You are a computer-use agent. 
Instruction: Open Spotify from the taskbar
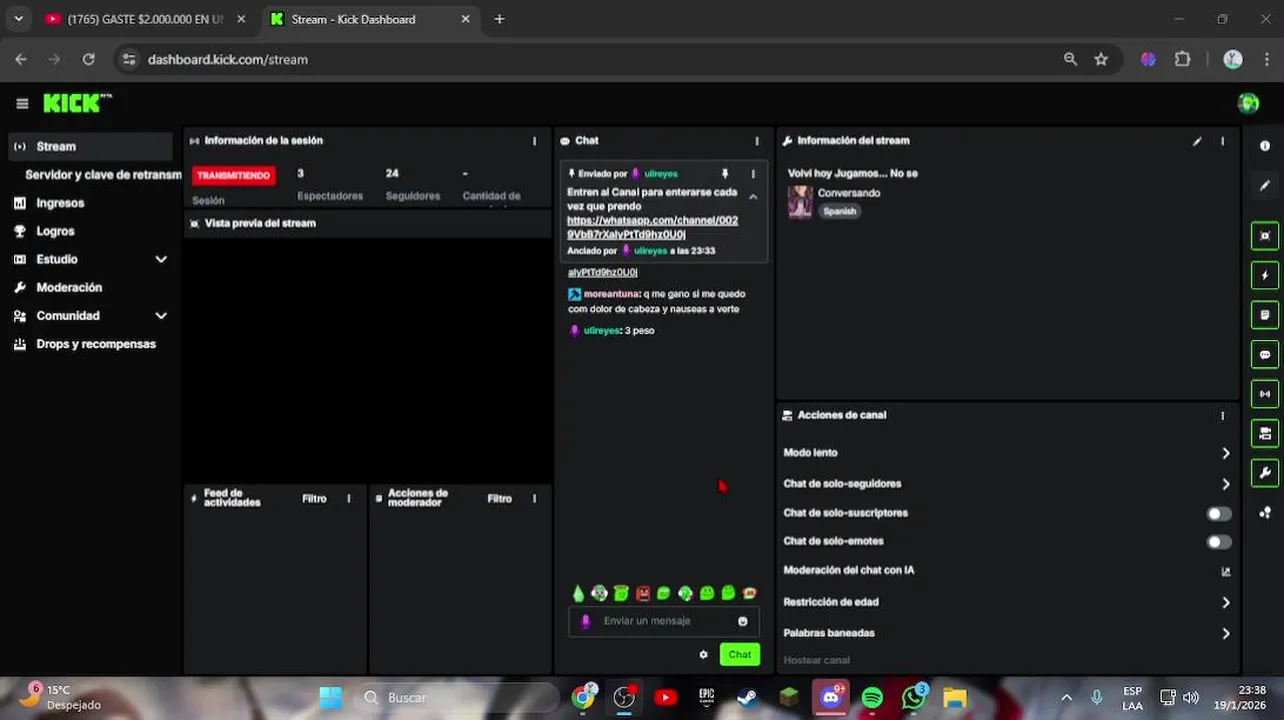[872, 698]
